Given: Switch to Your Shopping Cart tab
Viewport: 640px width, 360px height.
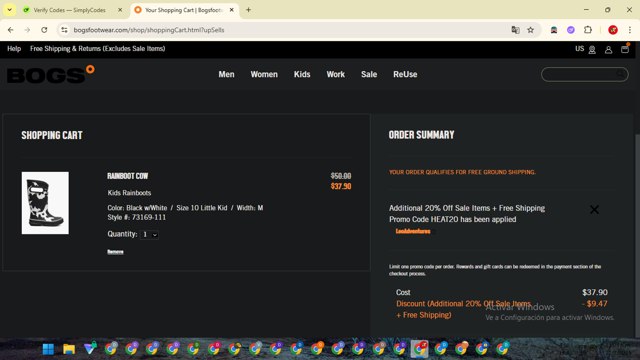Looking at the screenshot, I should point(184,10).
